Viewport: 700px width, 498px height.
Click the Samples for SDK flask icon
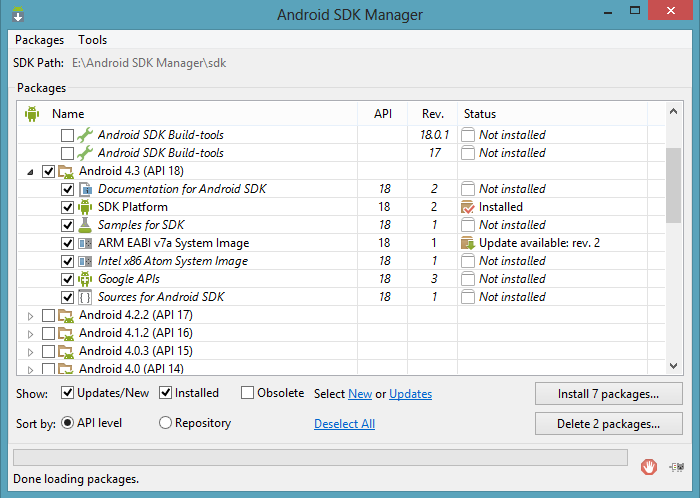[85, 225]
